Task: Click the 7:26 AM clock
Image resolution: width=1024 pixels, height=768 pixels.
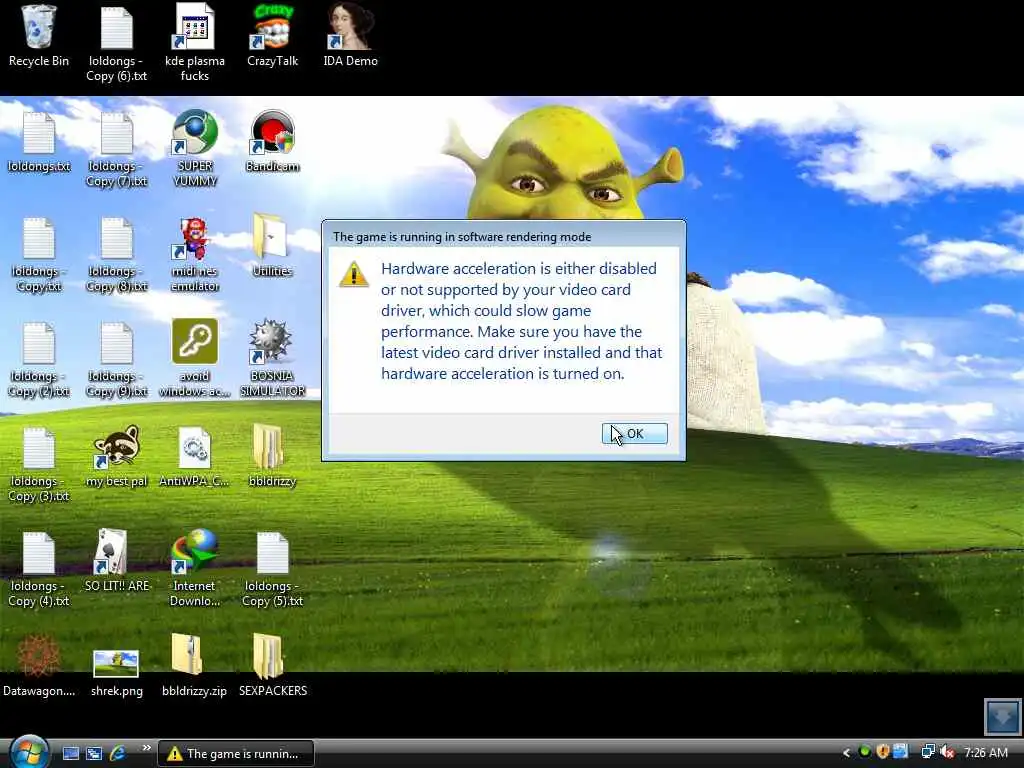Action: [985, 753]
